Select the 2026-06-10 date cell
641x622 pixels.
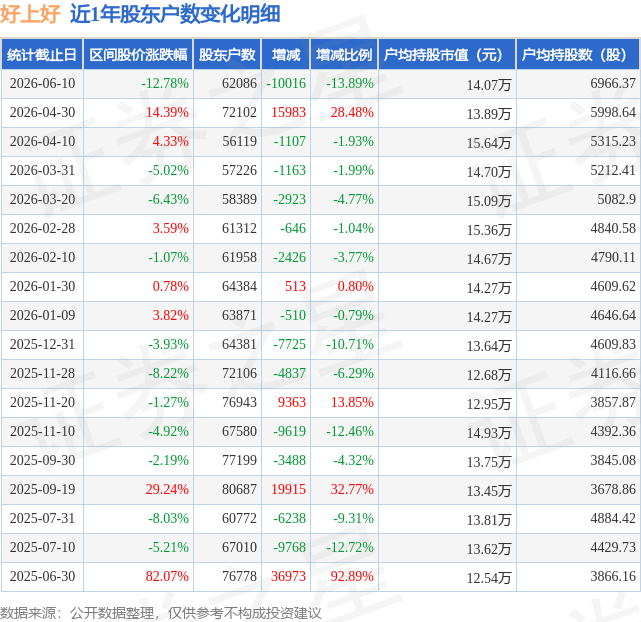[x=43, y=83]
